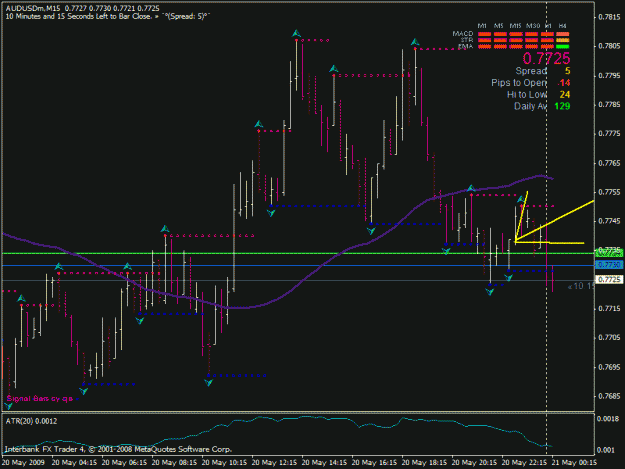Screen dimensions: 625x469
Task: Click the MACD row label in Signal Bars
Action: click(463, 34)
